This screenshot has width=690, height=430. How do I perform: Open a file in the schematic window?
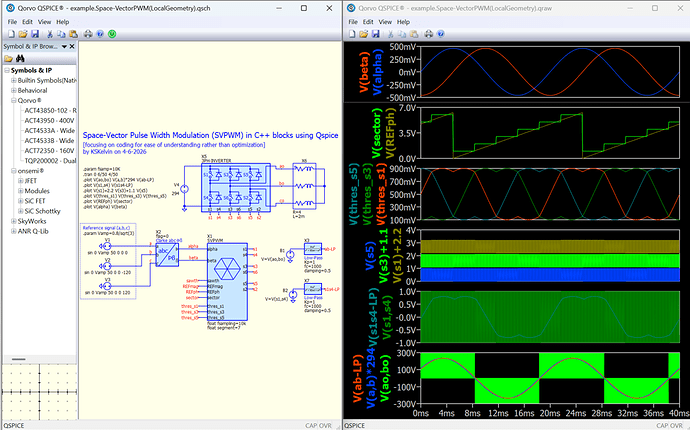point(23,34)
